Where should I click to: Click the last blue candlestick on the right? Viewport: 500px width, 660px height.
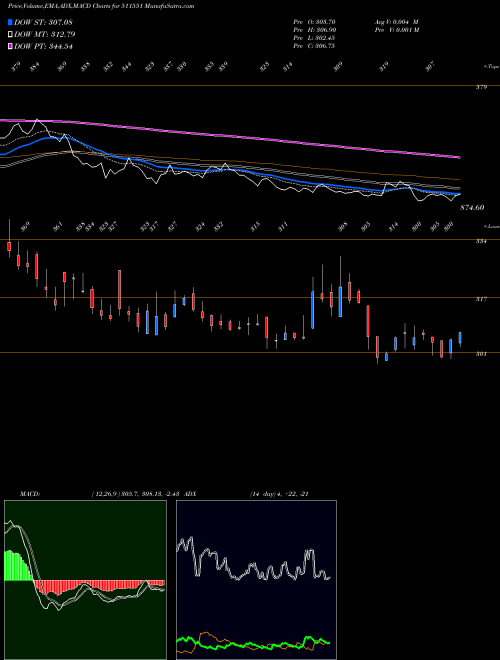460,339
